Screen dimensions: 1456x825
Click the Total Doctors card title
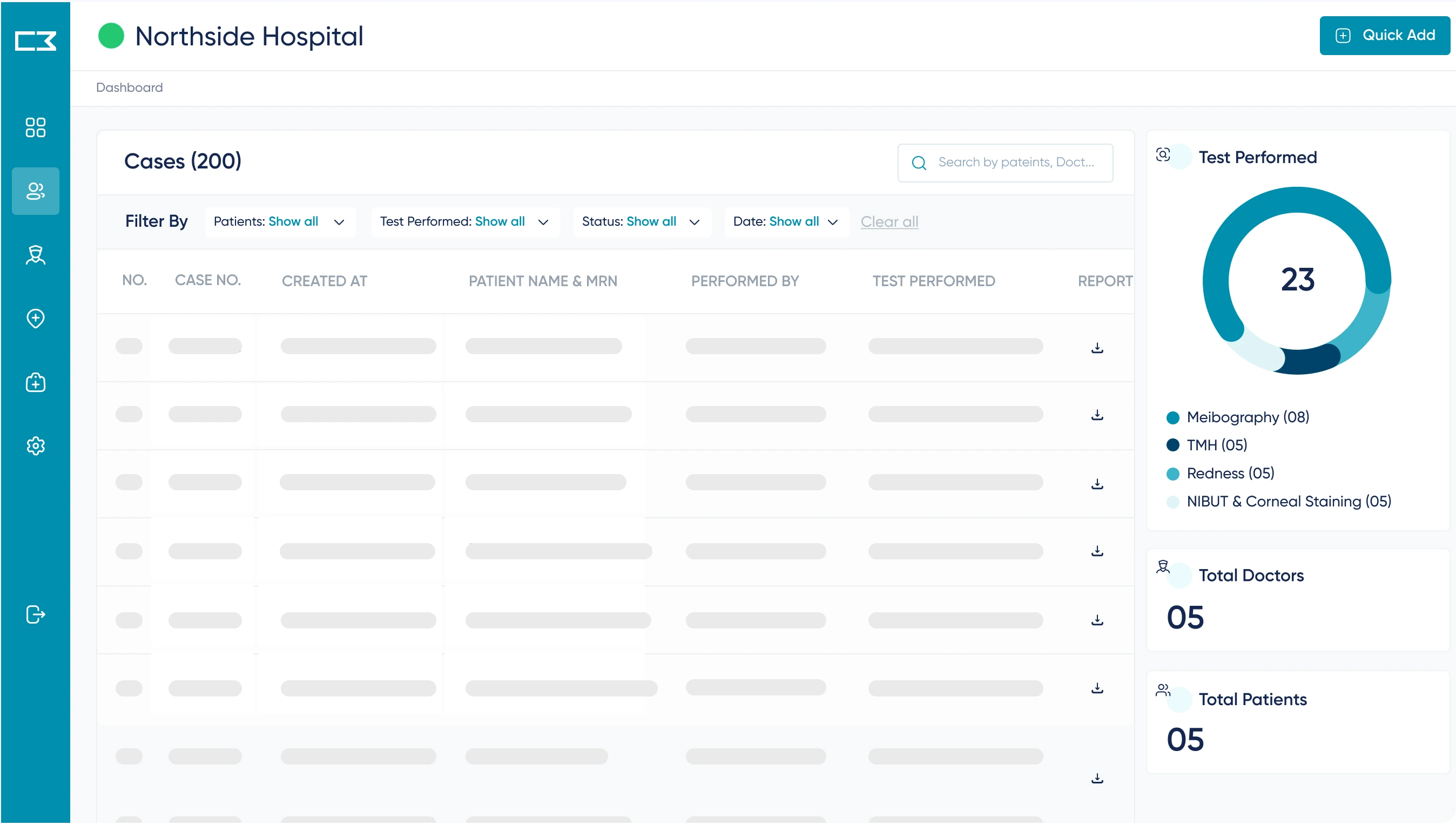click(x=1251, y=576)
